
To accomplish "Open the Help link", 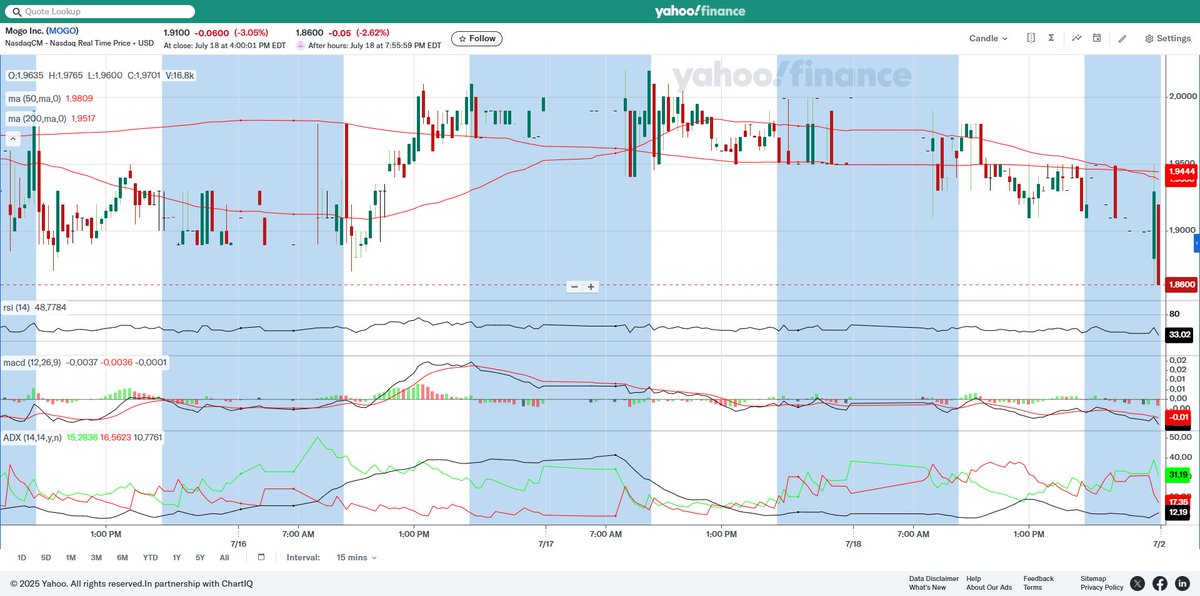I will click(x=974, y=578).
